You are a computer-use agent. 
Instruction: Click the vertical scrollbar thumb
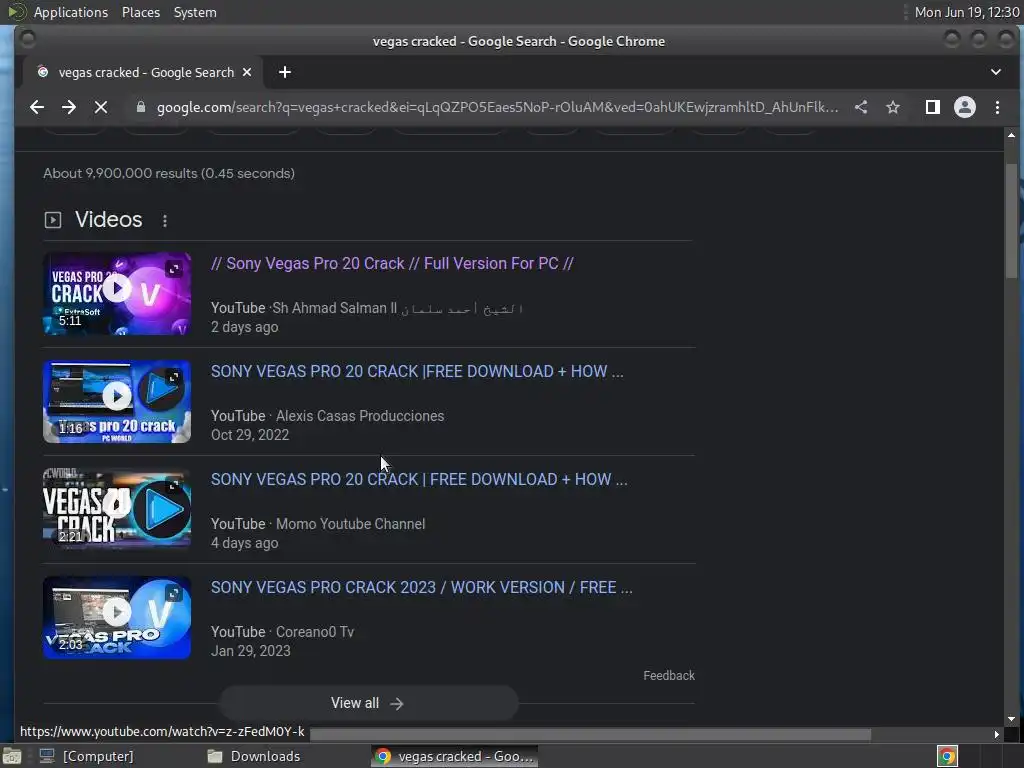pyautogui.click(x=1011, y=221)
